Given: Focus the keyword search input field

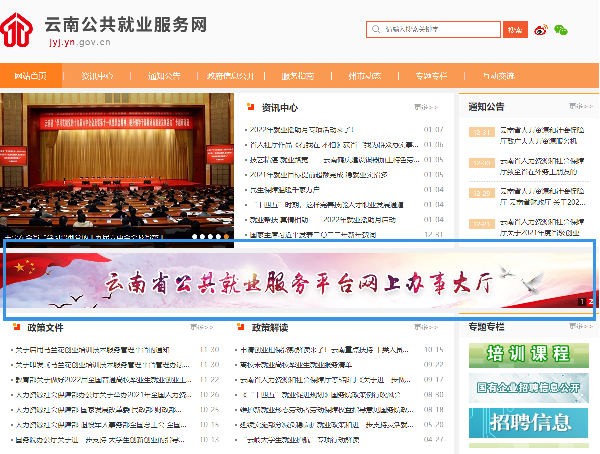Looking at the screenshot, I should point(434,29).
